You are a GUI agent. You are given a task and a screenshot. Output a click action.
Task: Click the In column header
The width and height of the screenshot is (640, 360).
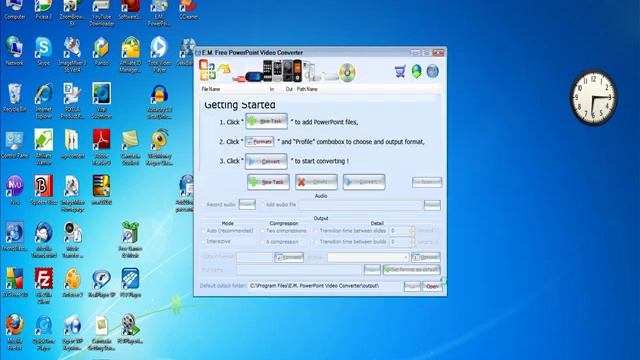272,89
